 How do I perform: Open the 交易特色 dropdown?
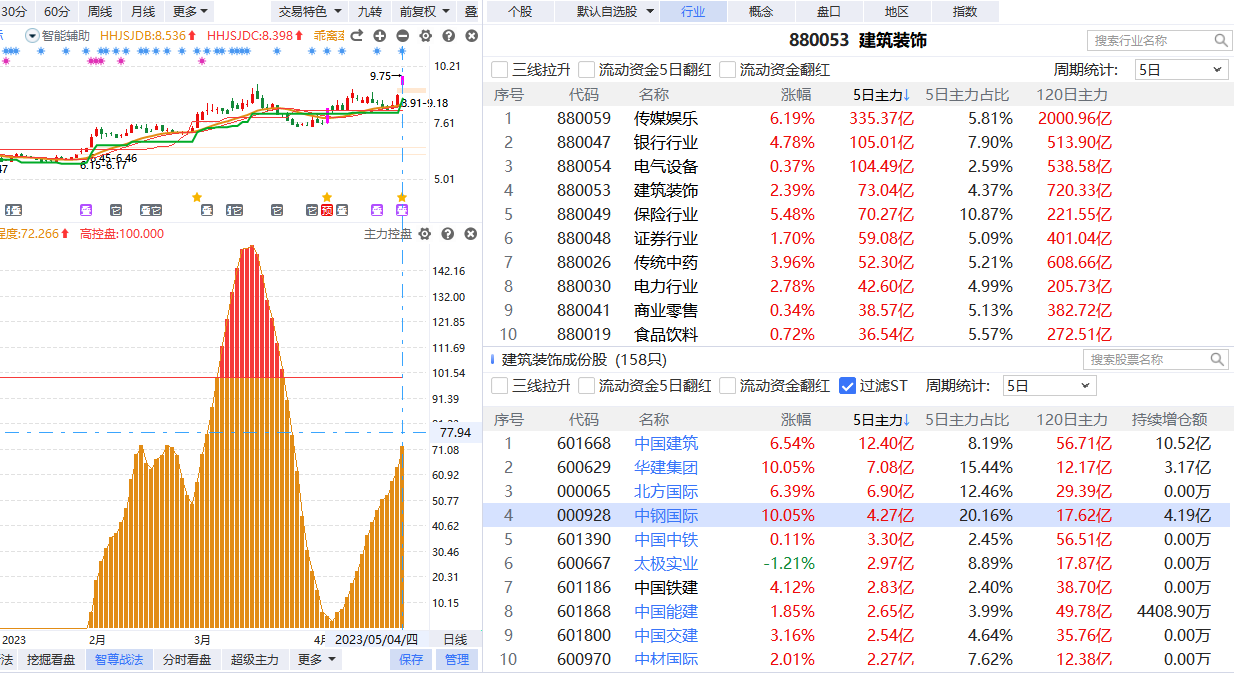310,12
